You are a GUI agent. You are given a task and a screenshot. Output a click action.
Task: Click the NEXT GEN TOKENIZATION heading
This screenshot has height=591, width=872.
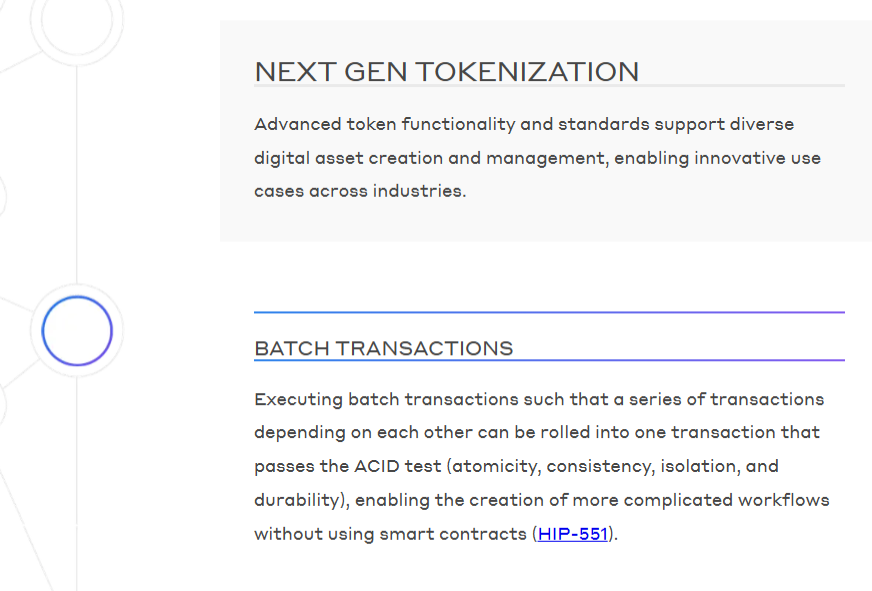tap(446, 72)
